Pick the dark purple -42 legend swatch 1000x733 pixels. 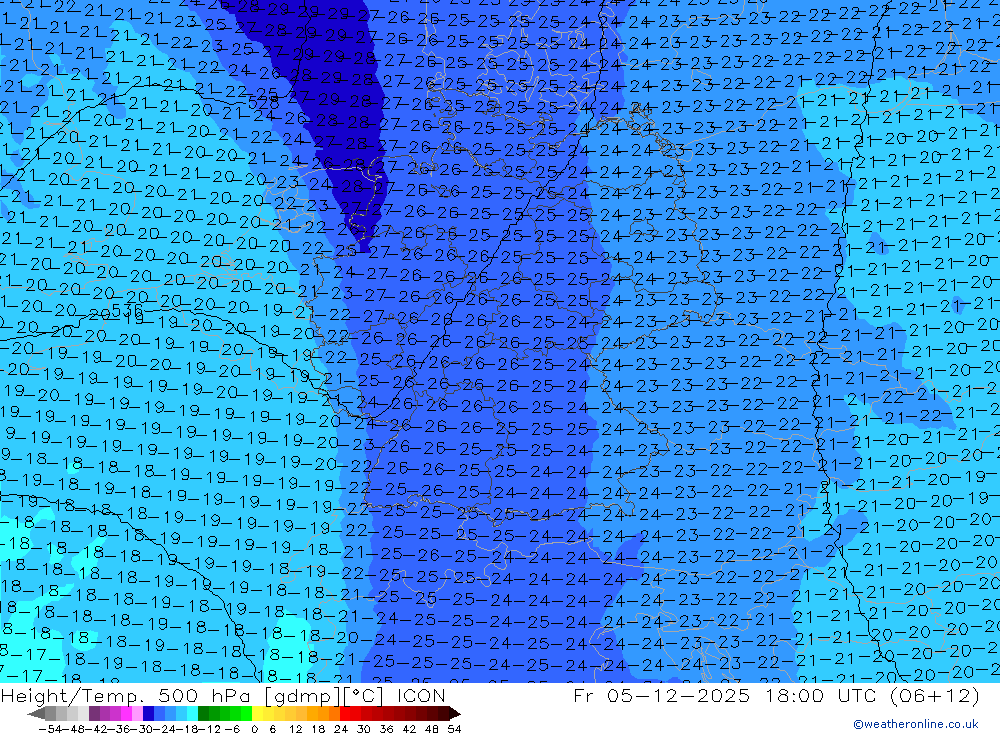click(x=94, y=714)
